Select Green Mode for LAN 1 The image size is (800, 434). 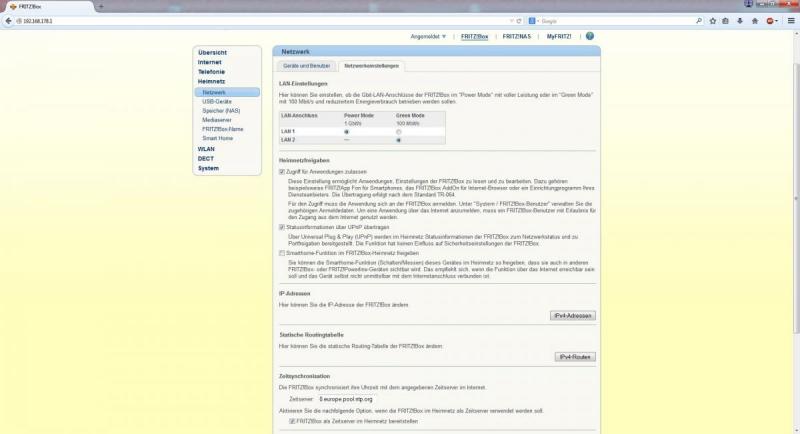[x=399, y=132]
